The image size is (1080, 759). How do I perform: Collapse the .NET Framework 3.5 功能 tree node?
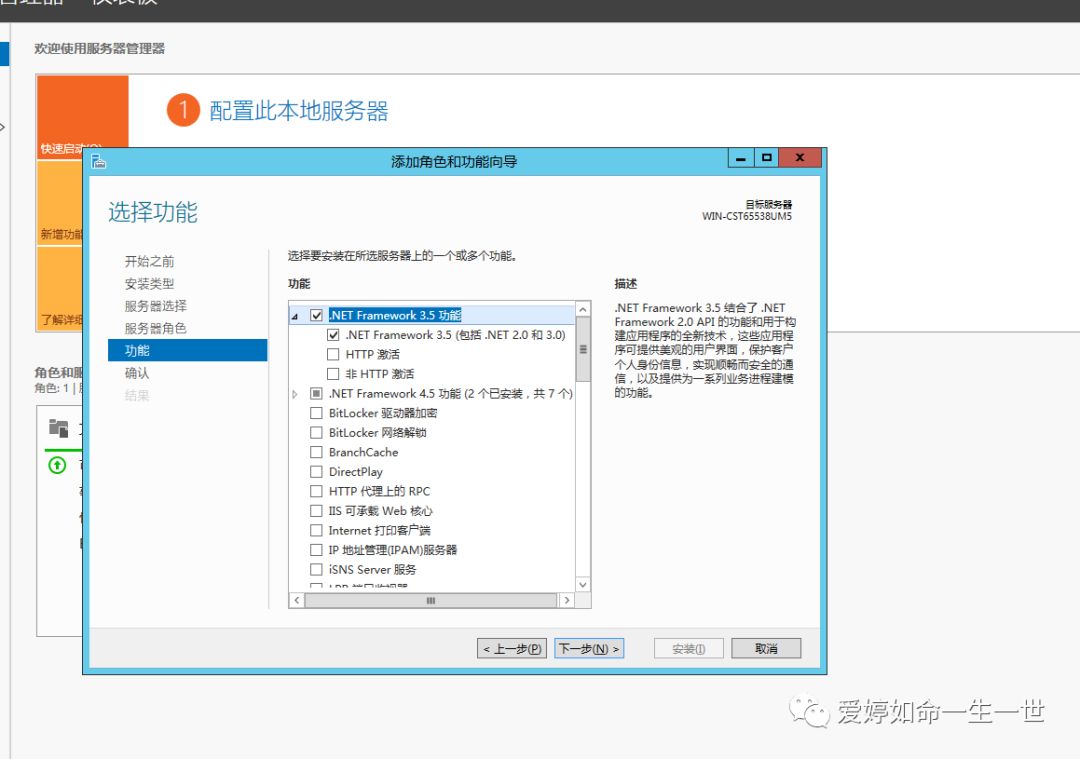295,316
